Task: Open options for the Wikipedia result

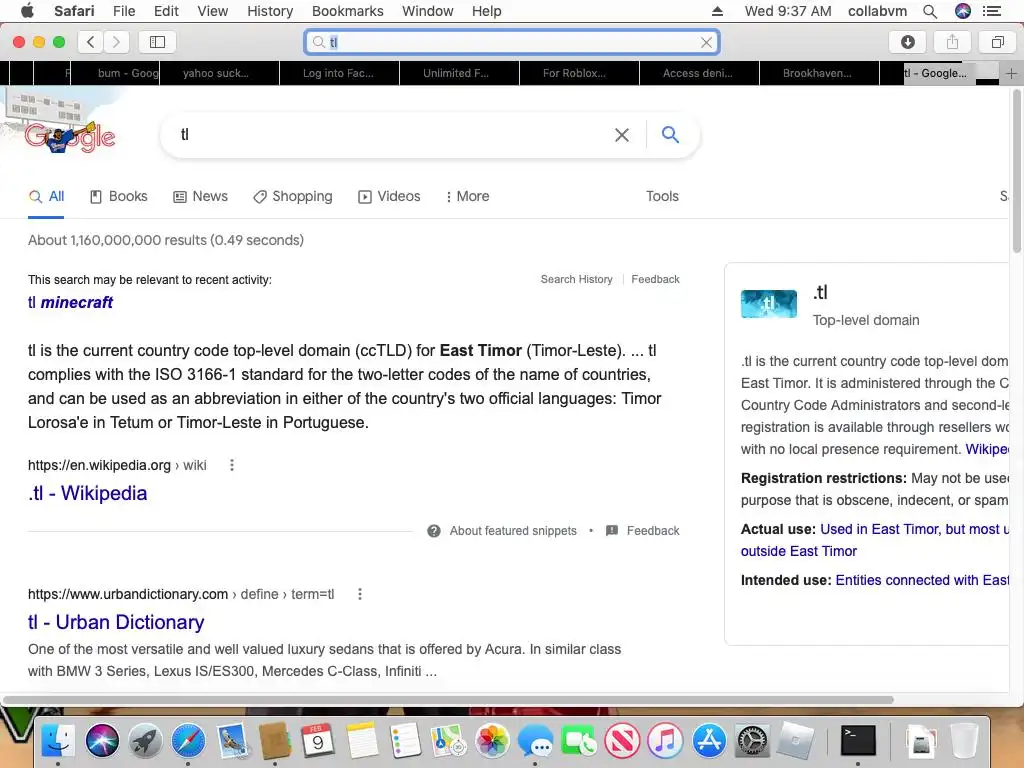Action: click(232, 465)
